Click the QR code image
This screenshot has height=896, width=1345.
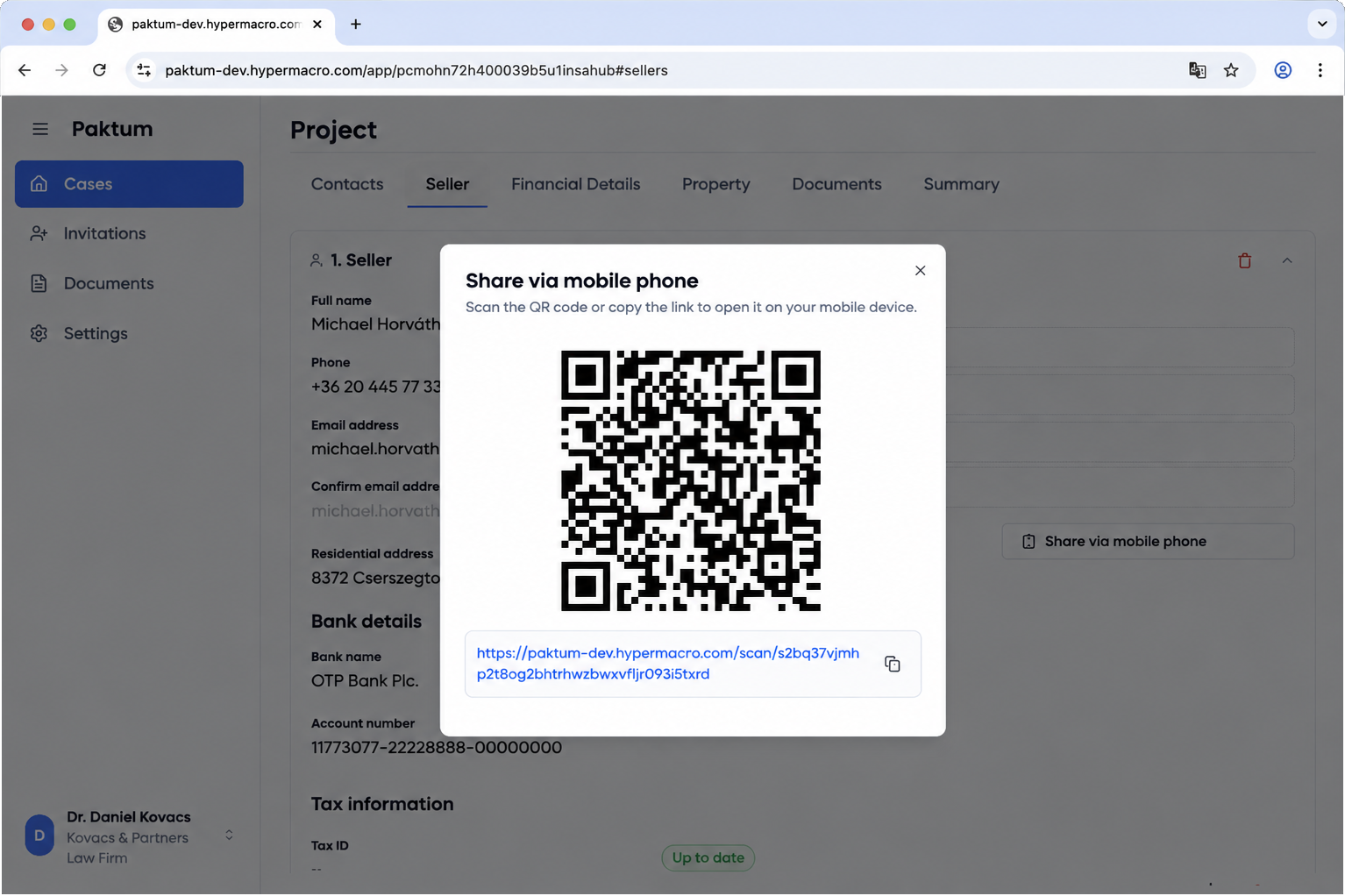691,480
